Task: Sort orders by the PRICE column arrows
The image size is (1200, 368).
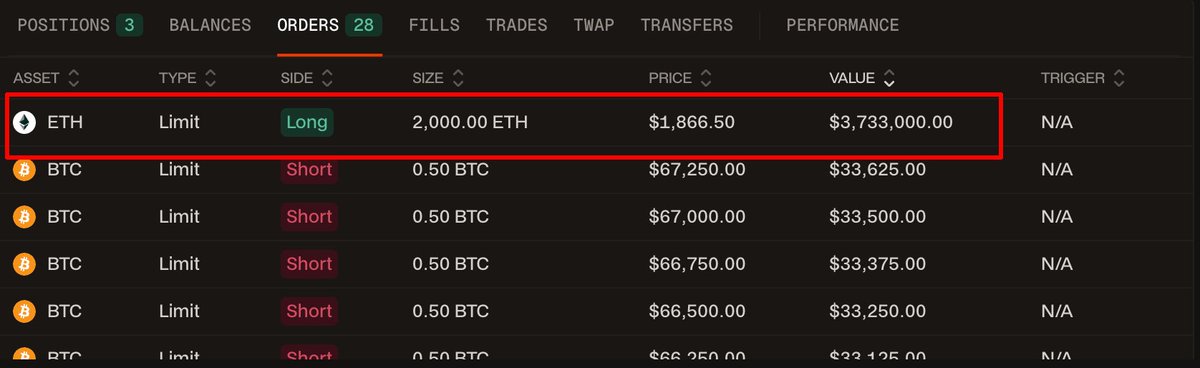Action: [x=705, y=77]
